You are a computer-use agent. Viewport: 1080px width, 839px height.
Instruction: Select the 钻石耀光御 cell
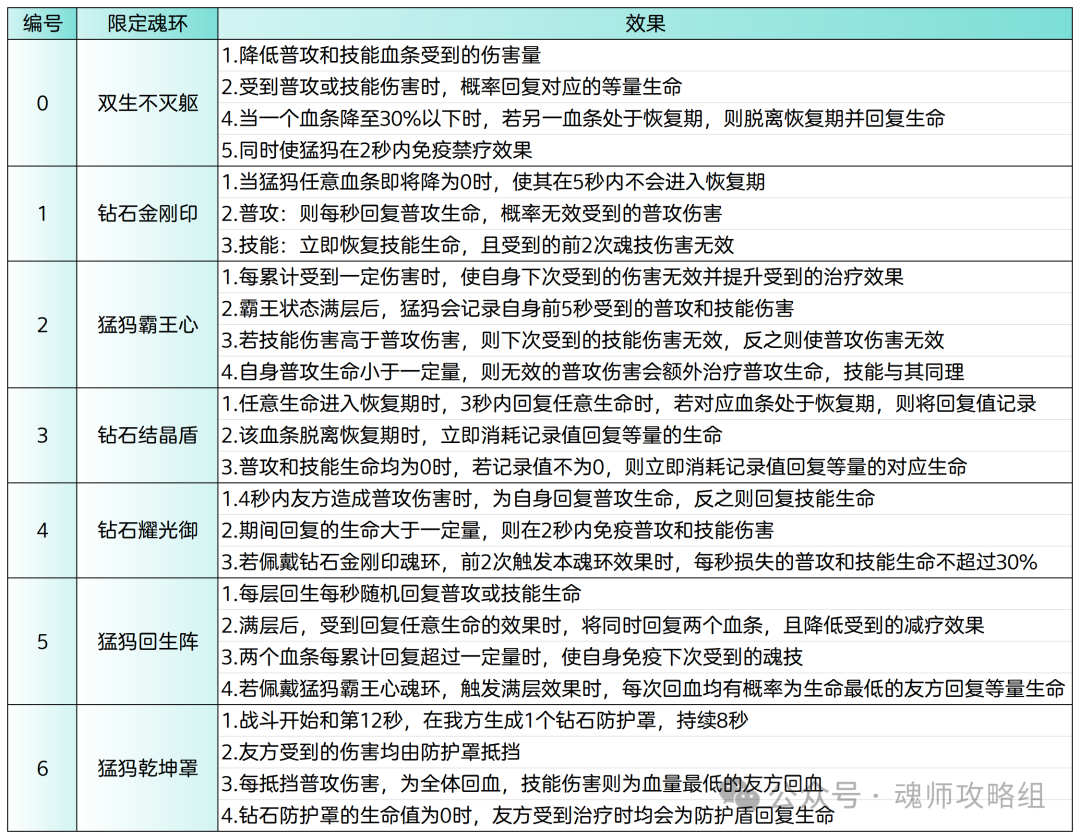point(147,530)
